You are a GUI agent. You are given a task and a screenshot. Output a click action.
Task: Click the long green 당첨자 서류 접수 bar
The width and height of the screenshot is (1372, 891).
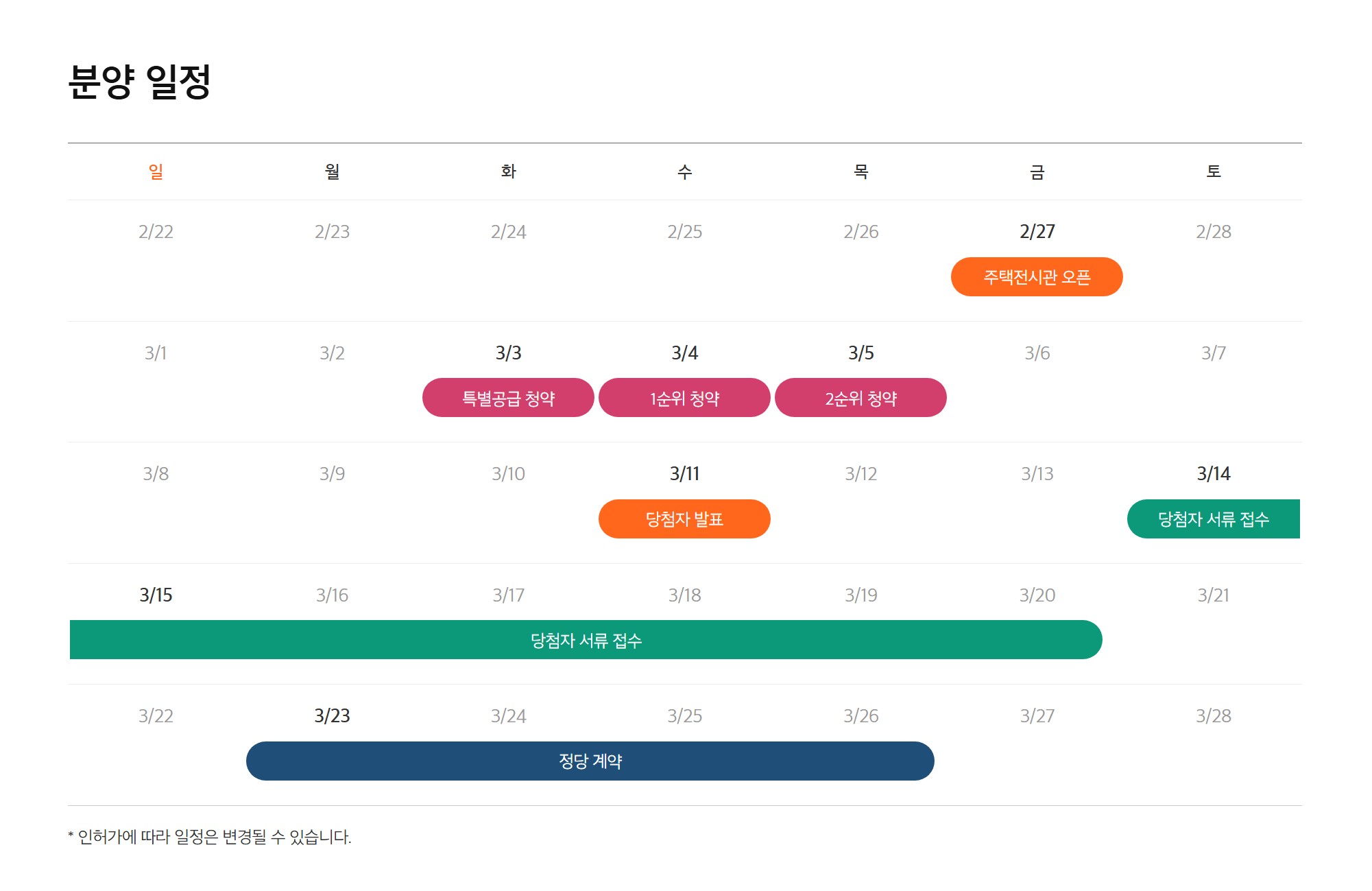pos(586,640)
